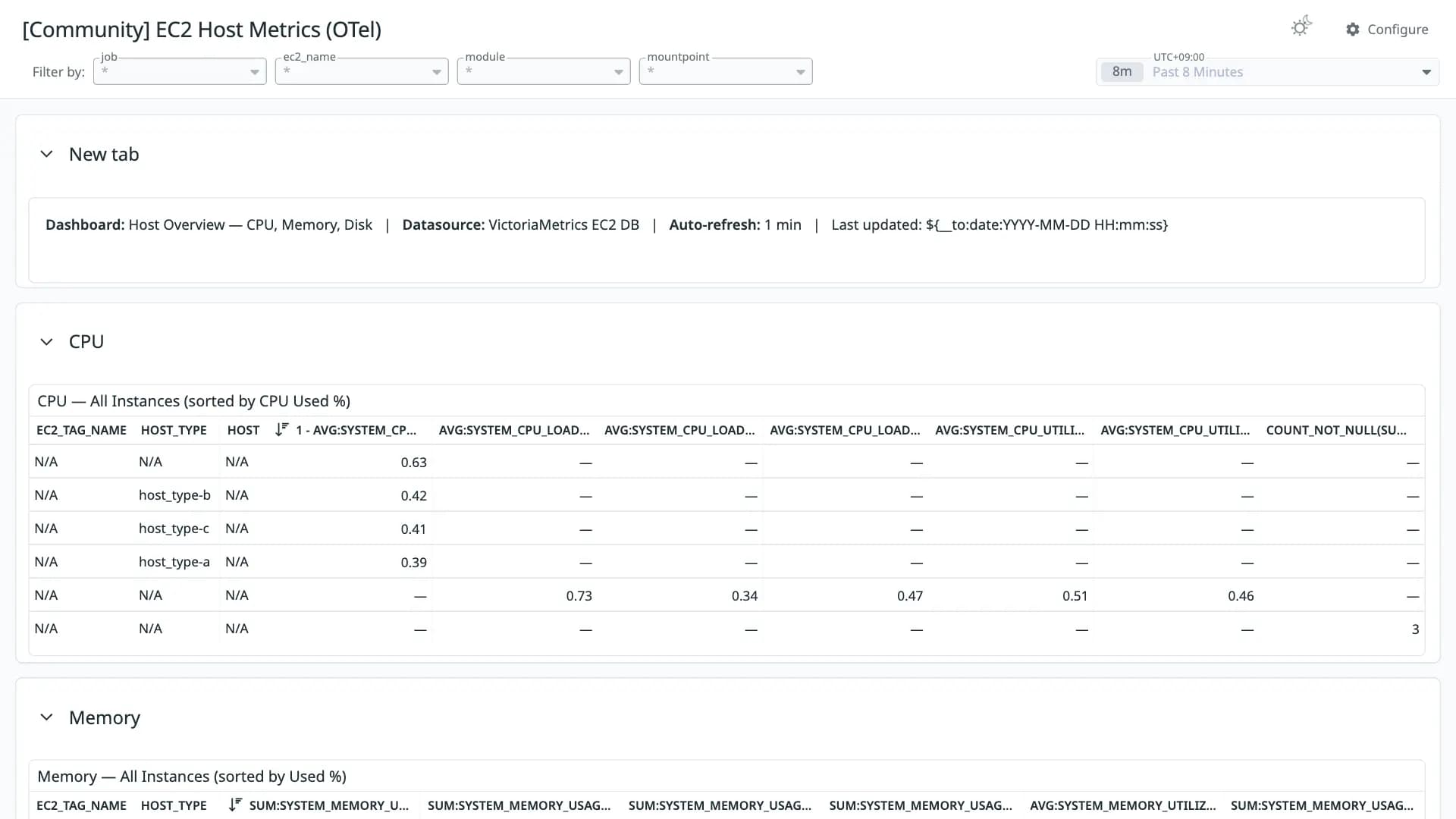
Task: Select the host_type-c cell
Action: click(x=174, y=529)
